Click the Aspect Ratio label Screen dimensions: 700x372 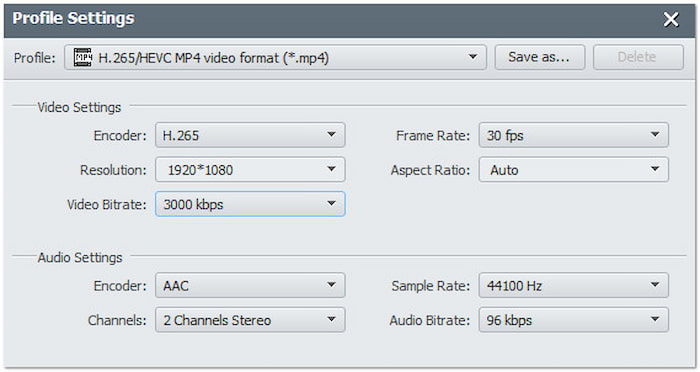point(430,170)
